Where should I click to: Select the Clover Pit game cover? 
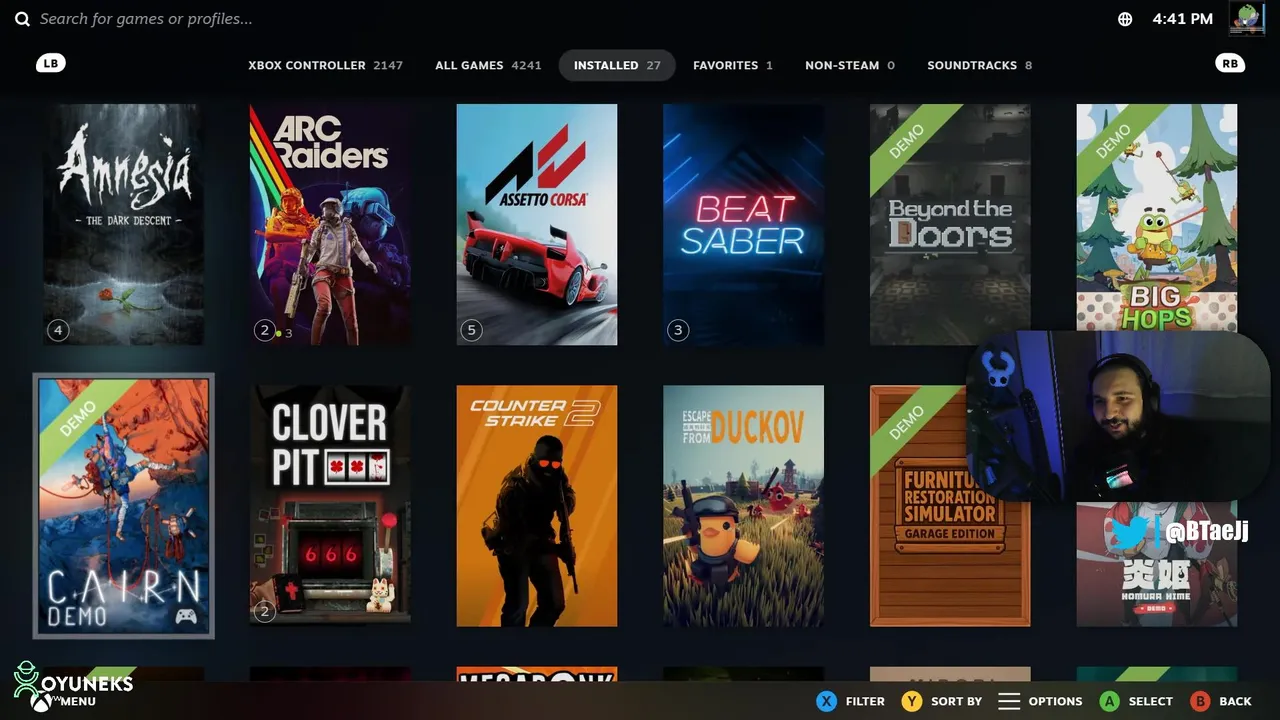click(x=330, y=506)
